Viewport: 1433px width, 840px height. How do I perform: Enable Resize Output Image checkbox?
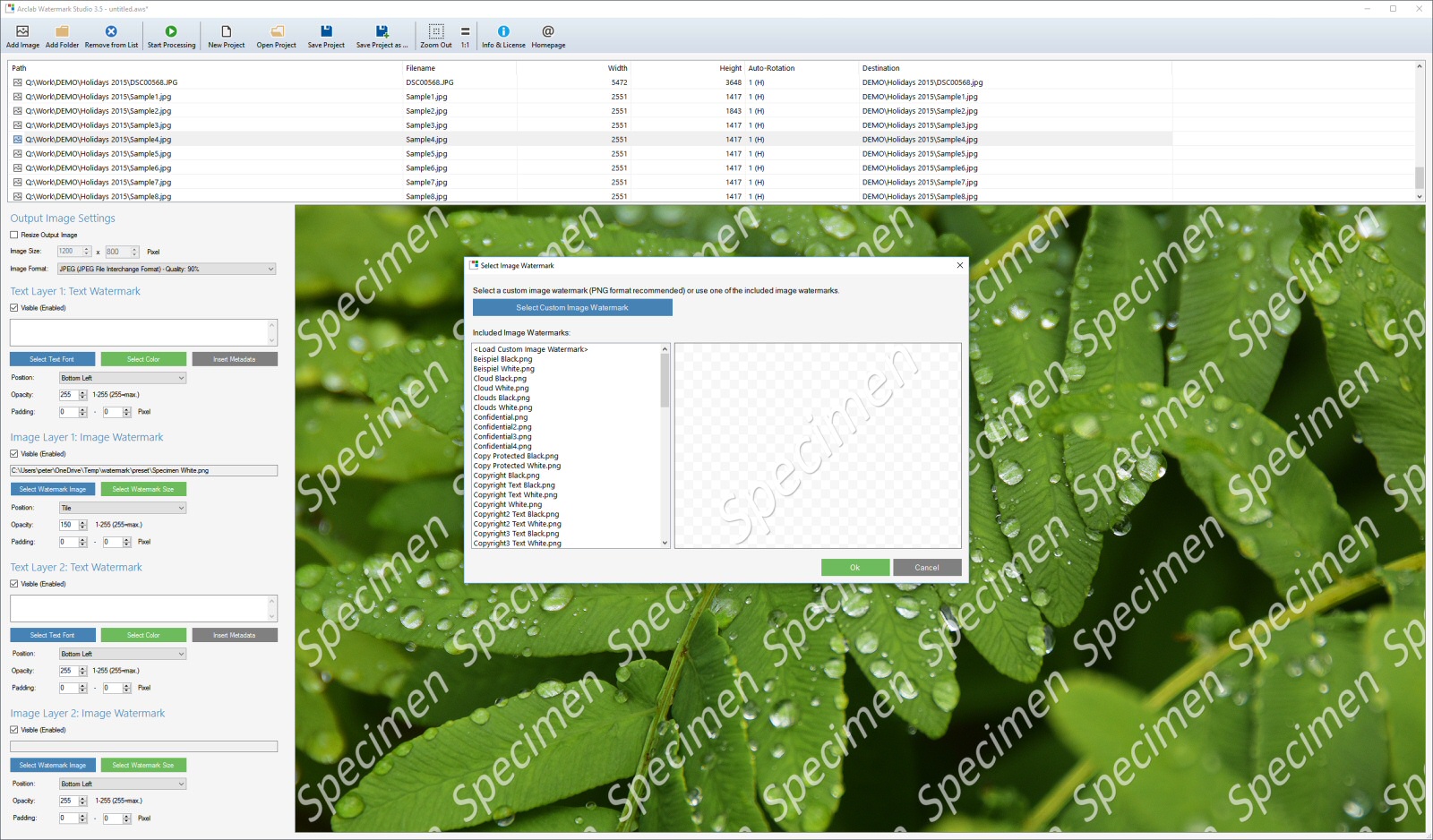coord(14,235)
